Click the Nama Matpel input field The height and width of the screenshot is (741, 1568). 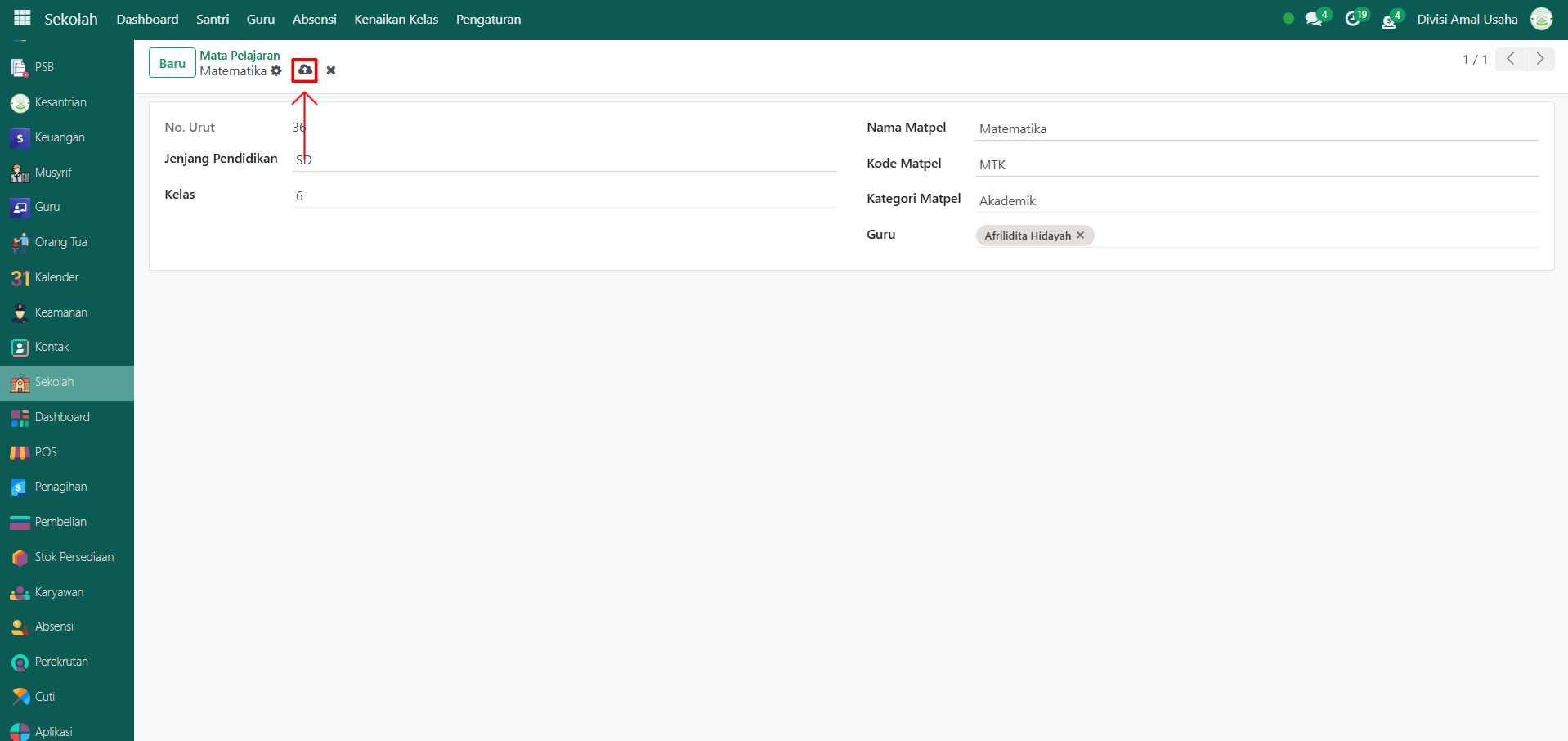1257,128
